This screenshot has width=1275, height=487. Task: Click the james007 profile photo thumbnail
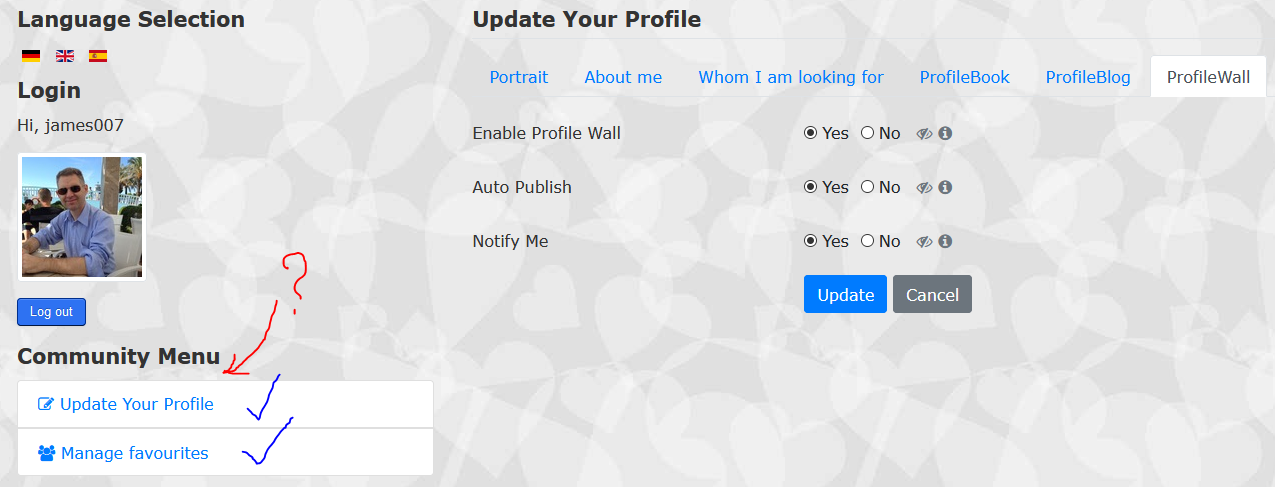click(82, 217)
